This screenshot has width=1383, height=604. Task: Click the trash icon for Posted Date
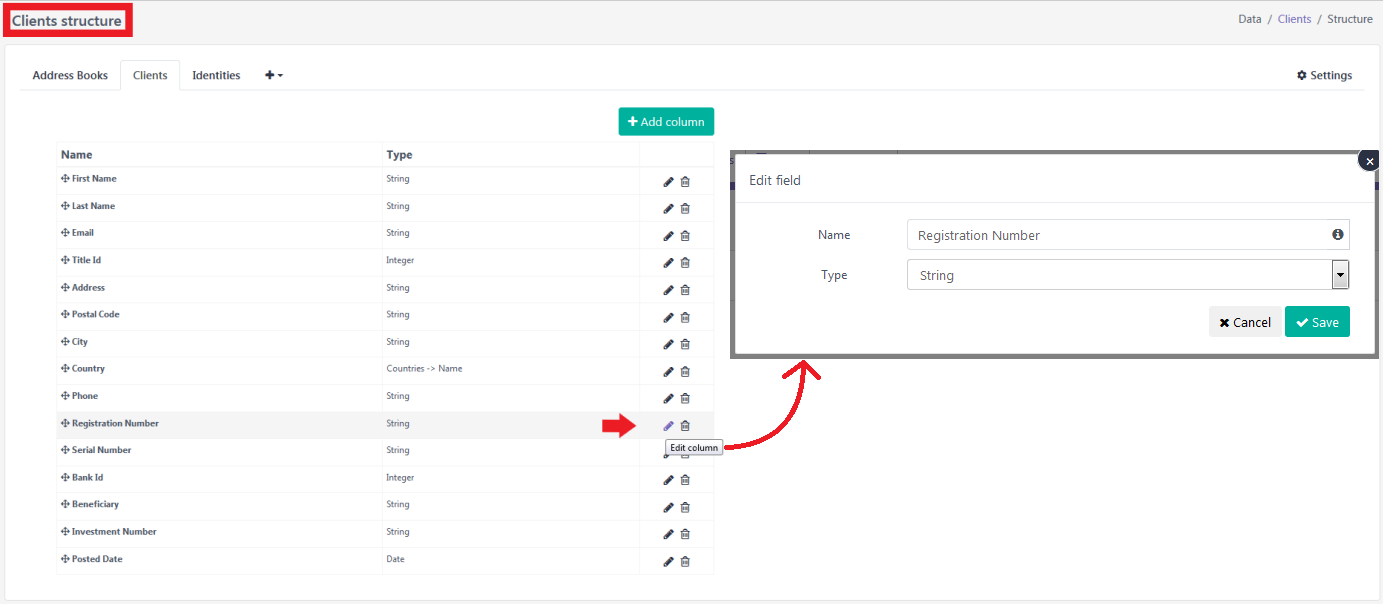coord(685,561)
